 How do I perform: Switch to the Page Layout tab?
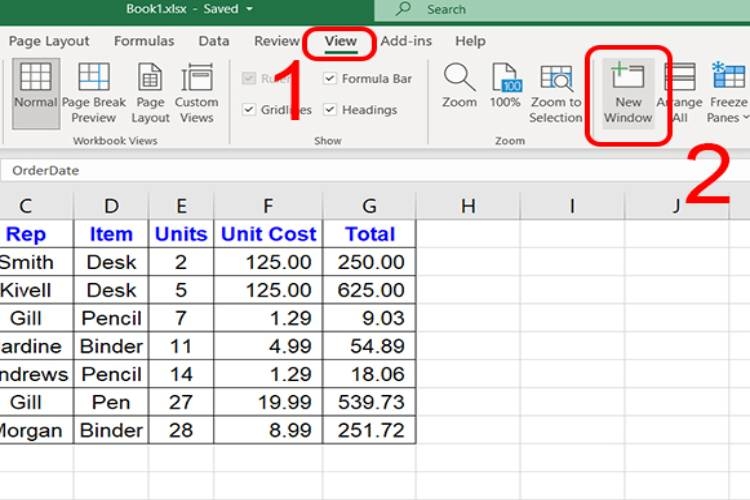coord(49,41)
